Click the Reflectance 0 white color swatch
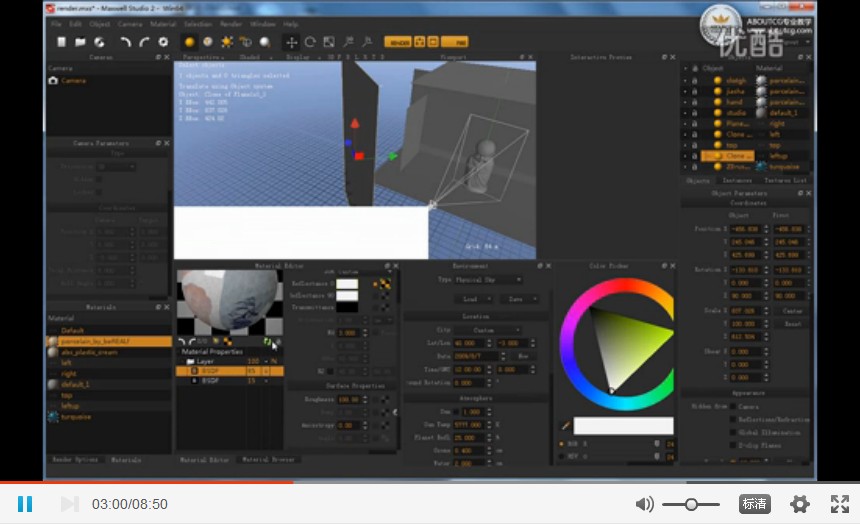The height and width of the screenshot is (524, 860). [x=347, y=284]
